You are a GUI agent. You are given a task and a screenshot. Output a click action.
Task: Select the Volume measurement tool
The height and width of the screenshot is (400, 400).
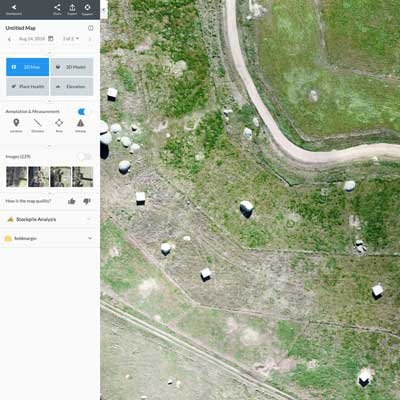[80, 125]
